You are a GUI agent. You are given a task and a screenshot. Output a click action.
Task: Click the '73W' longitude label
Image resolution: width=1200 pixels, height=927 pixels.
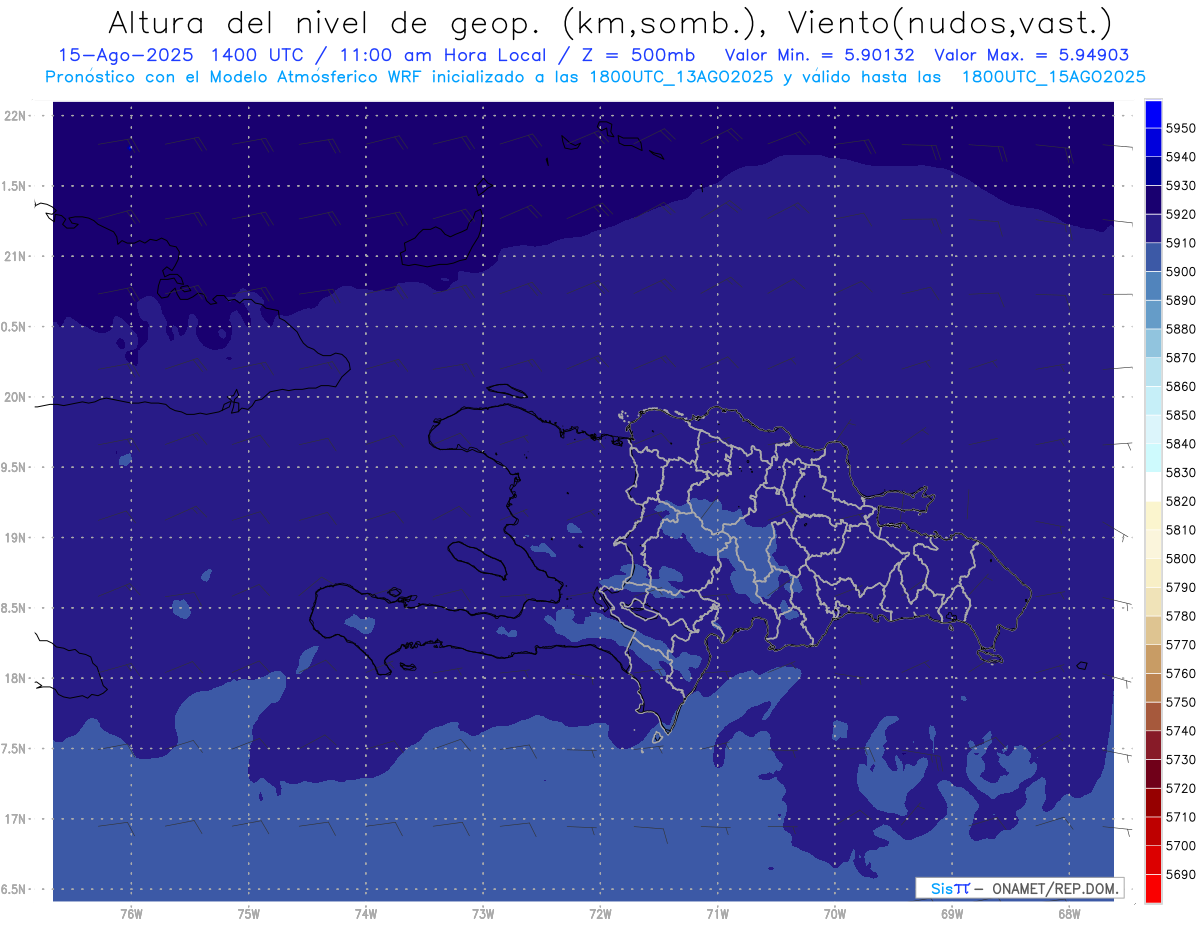[x=483, y=914]
